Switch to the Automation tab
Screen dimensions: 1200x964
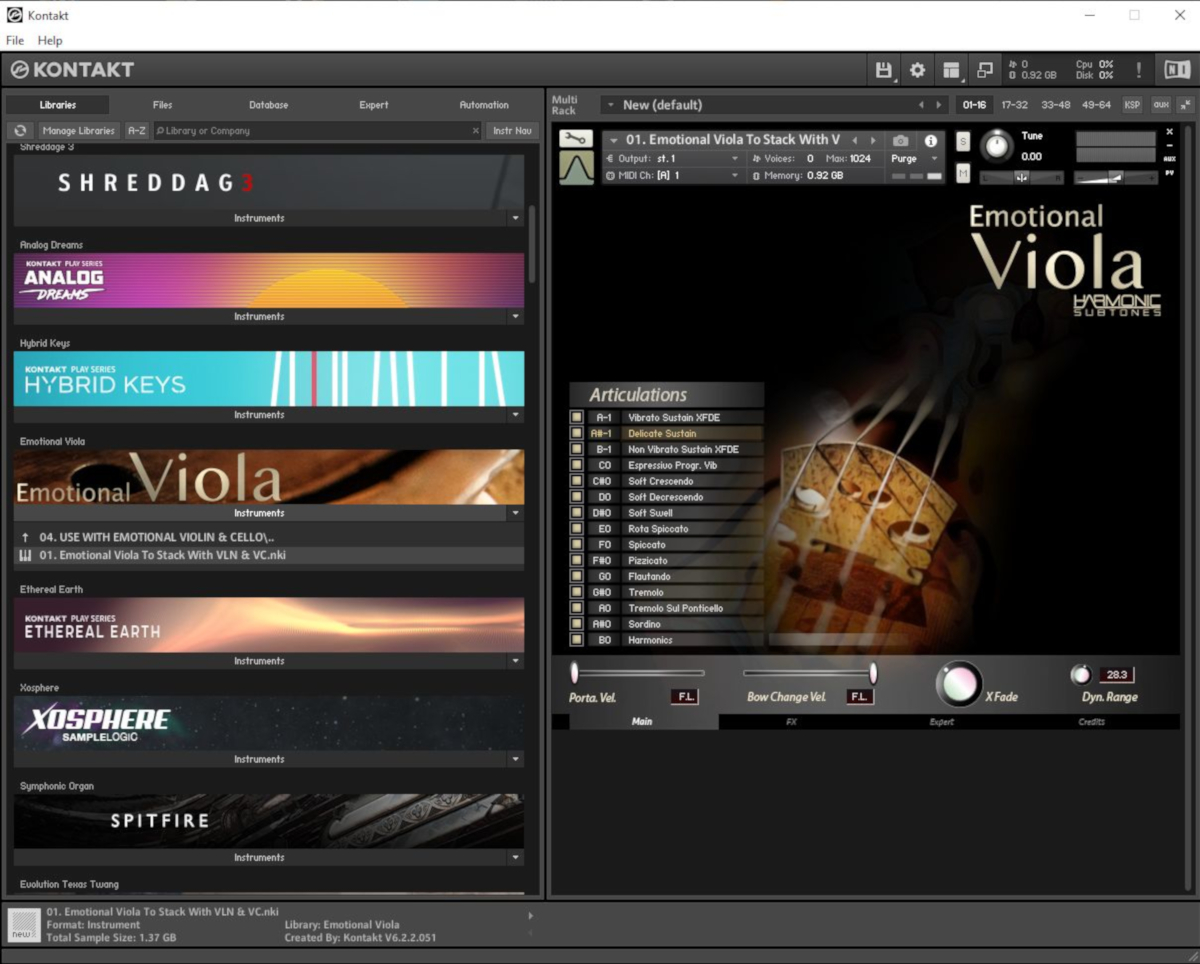(484, 105)
